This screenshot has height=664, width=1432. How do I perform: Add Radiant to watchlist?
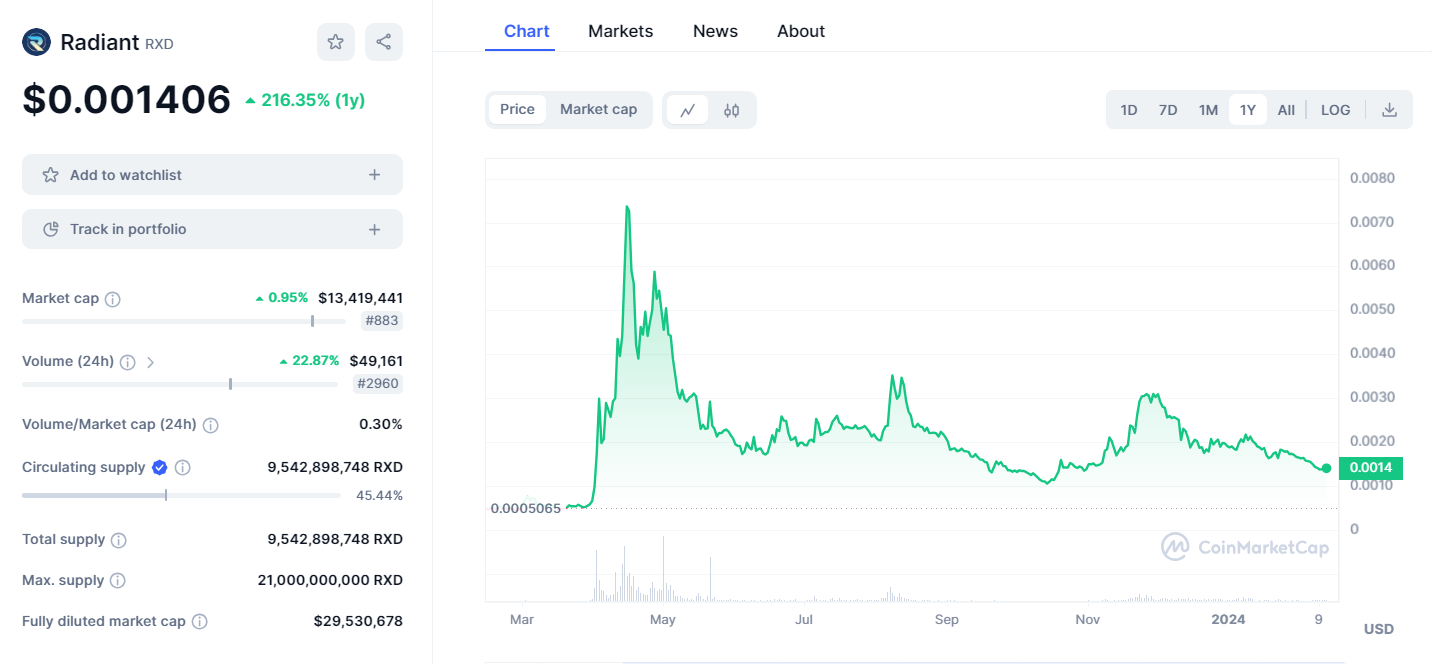212,175
